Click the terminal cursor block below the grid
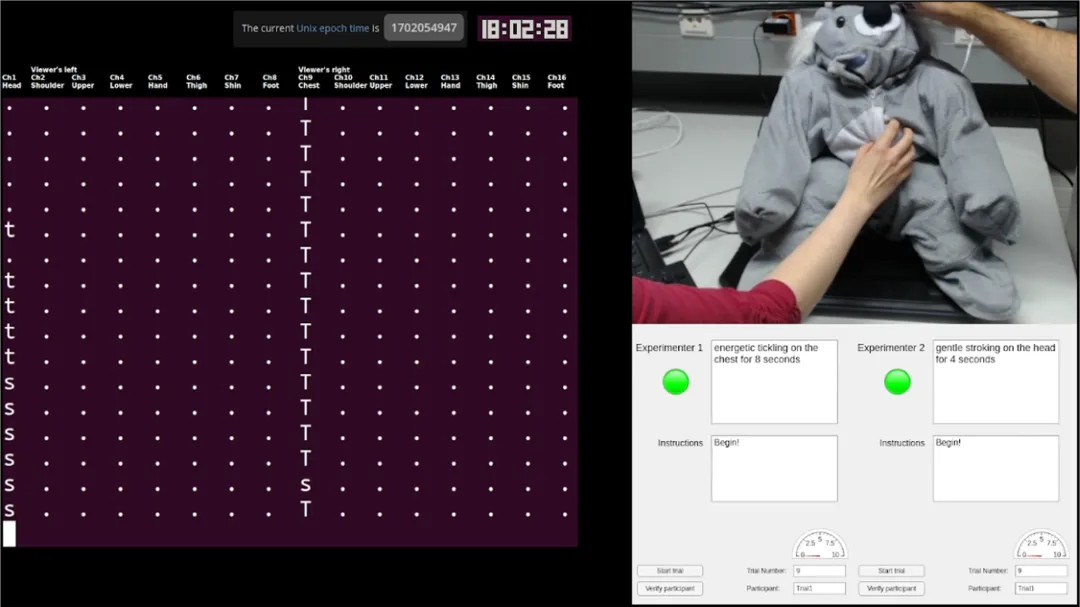The width and height of the screenshot is (1080, 607). pyautogui.click(x=9, y=534)
